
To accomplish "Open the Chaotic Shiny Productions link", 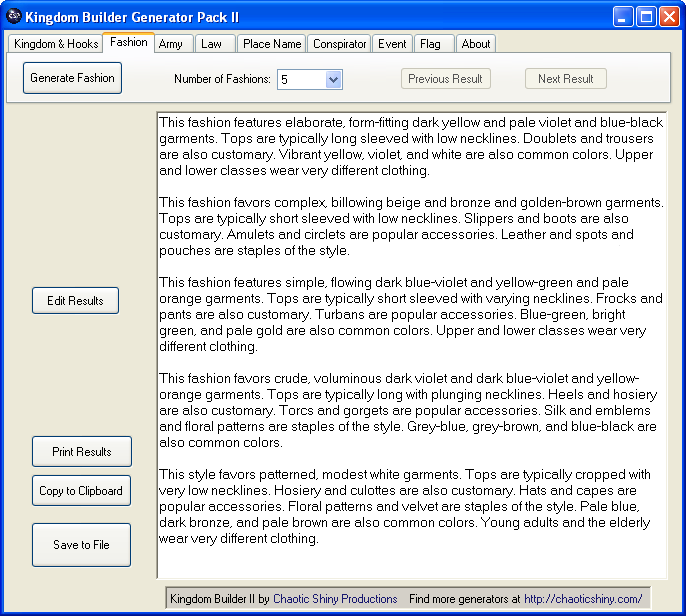I will (335, 598).
